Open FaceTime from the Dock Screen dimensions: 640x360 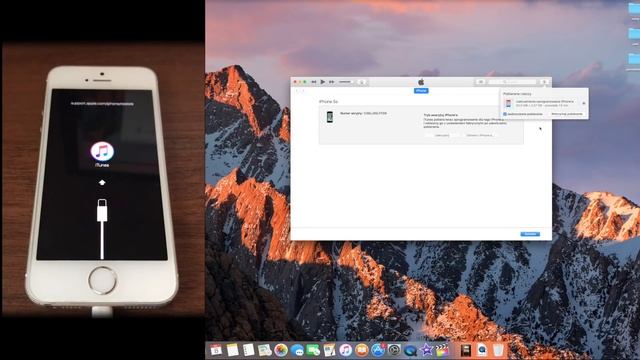(x=313, y=350)
